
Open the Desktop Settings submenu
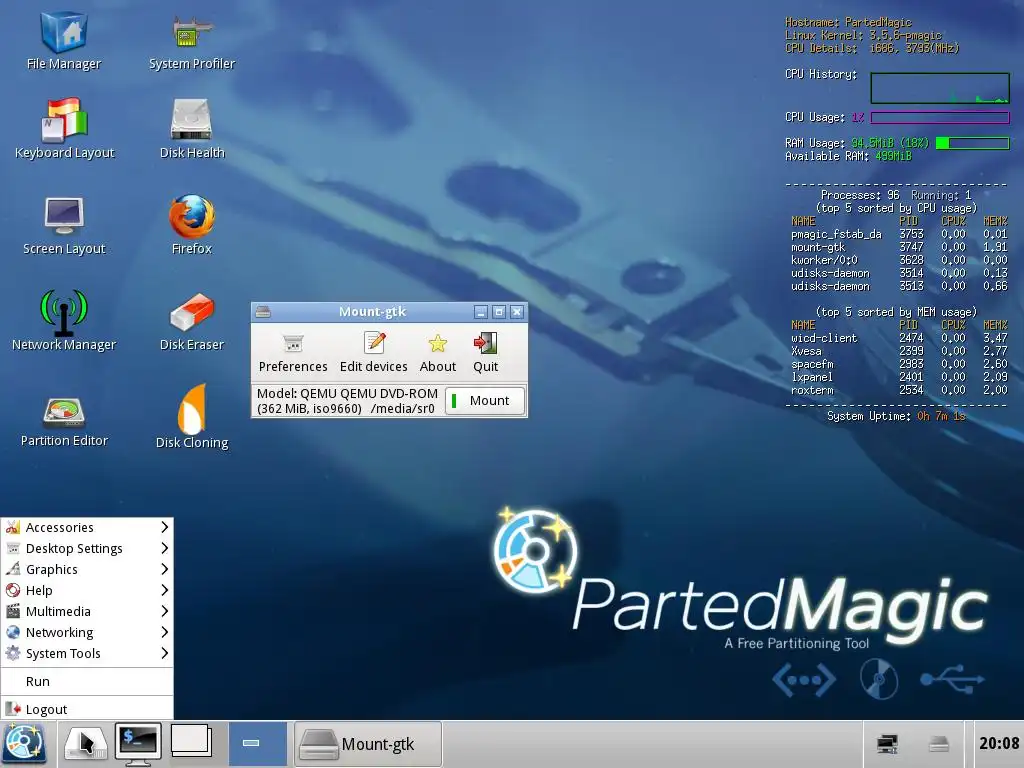tap(87, 548)
